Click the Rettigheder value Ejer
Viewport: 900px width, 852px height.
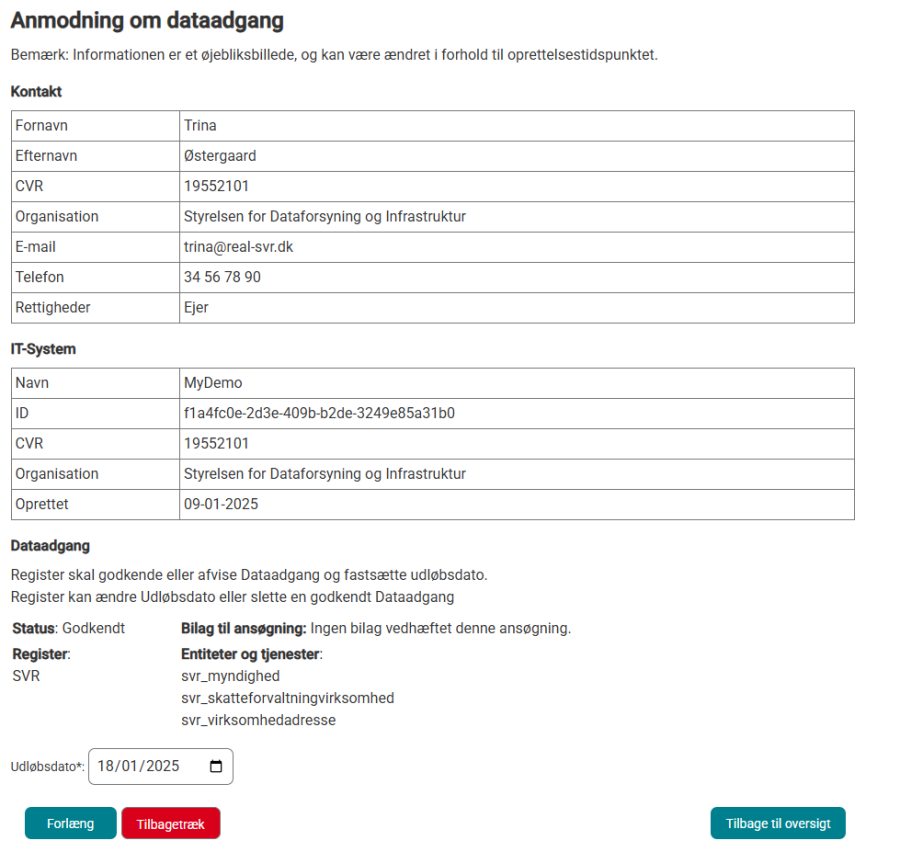pos(196,307)
